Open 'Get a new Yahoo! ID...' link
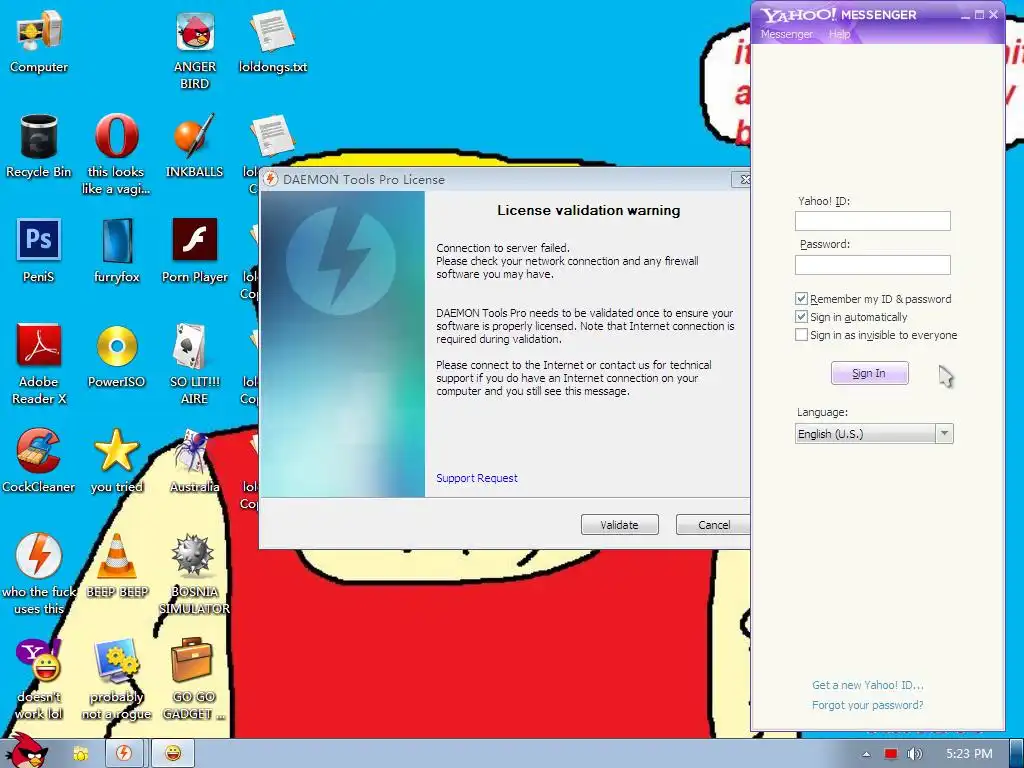Viewport: 1024px width, 768px height. pos(867,685)
